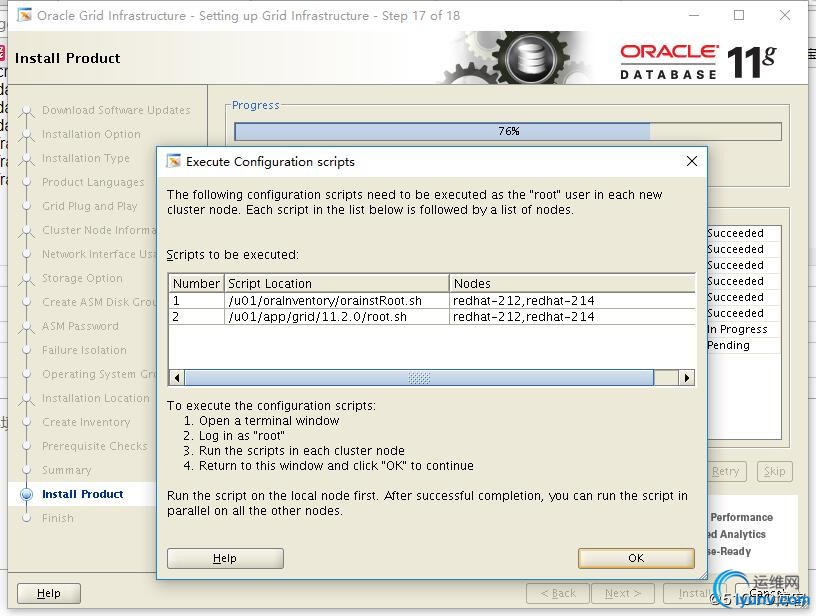Select Installation Type step
816x616 pixels.
(x=86, y=158)
